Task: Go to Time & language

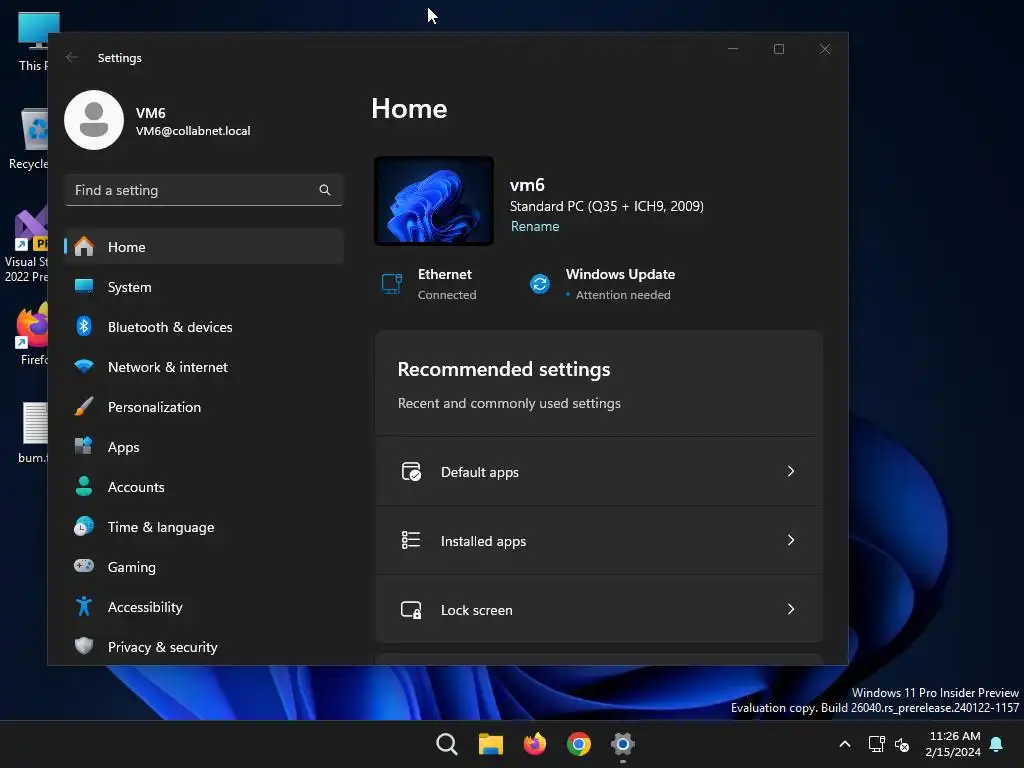Action: (x=204, y=526)
